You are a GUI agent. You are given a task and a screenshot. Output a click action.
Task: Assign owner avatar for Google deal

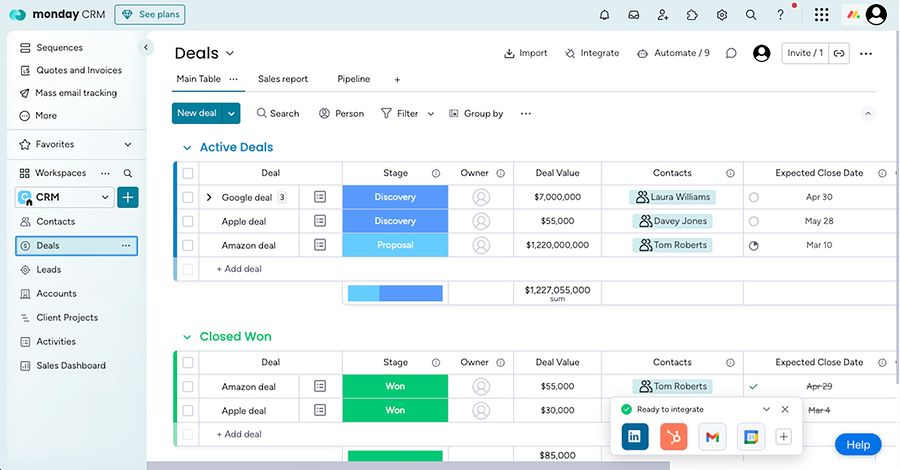tap(481, 197)
